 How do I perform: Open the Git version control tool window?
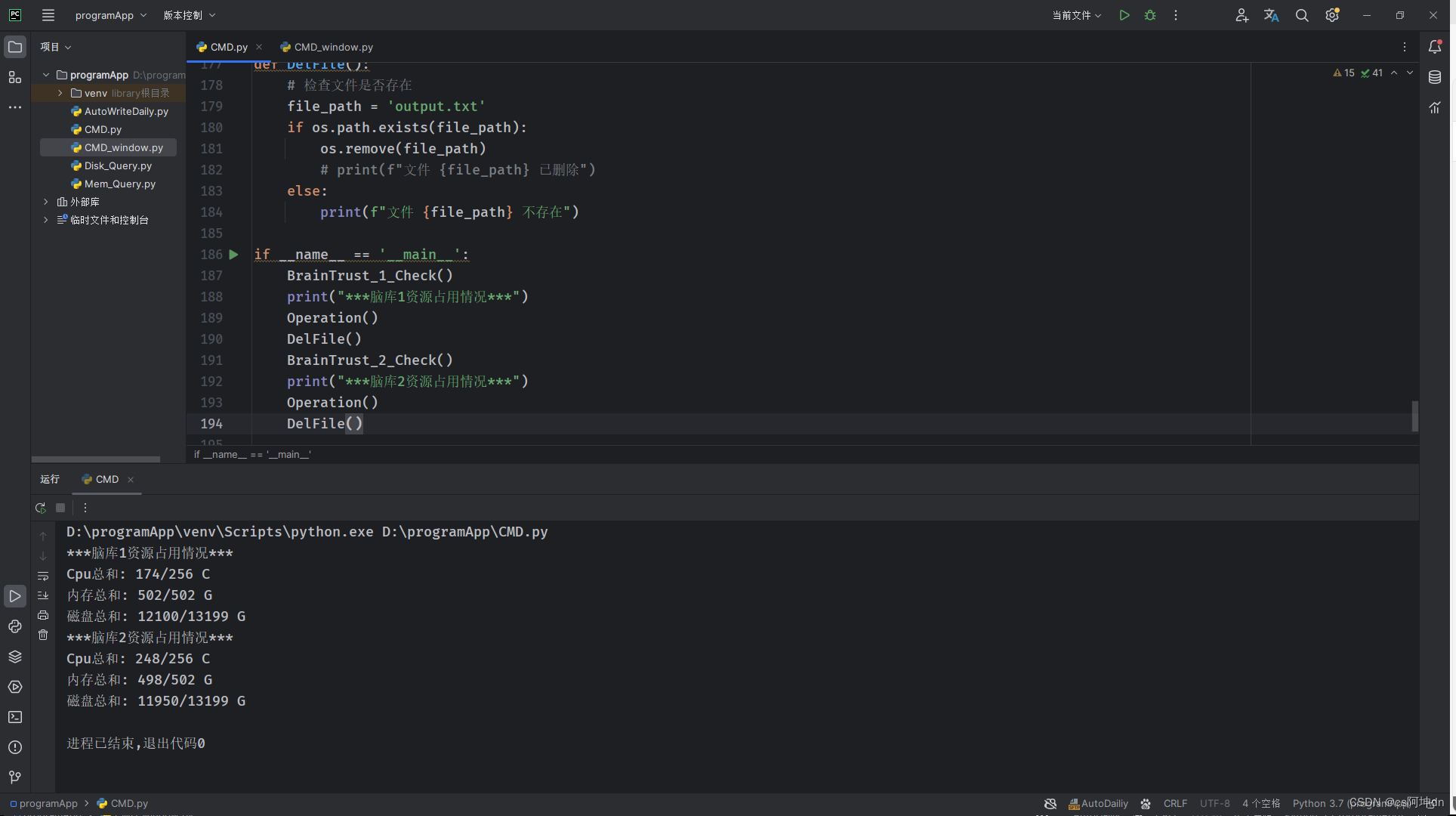(14, 777)
